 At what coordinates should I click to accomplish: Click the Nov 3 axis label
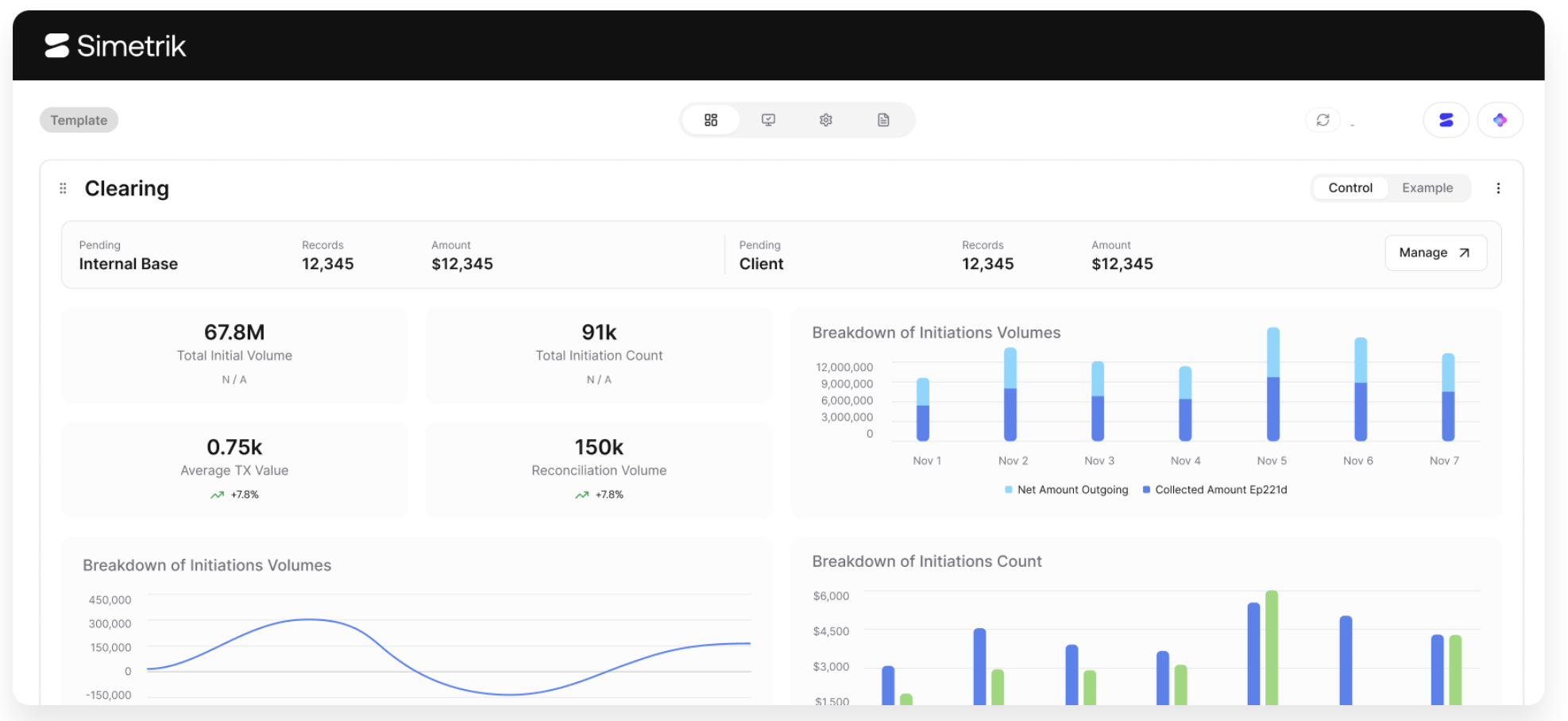coord(1099,461)
